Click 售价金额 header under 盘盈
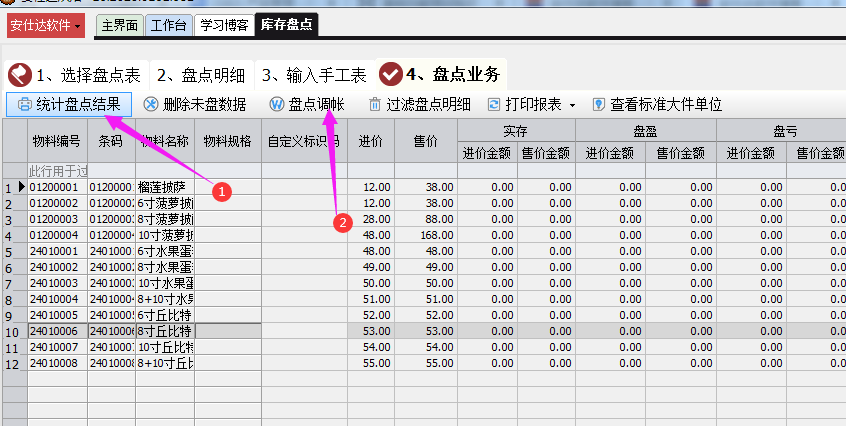Image resolution: width=846 pixels, height=426 pixels. point(681,153)
